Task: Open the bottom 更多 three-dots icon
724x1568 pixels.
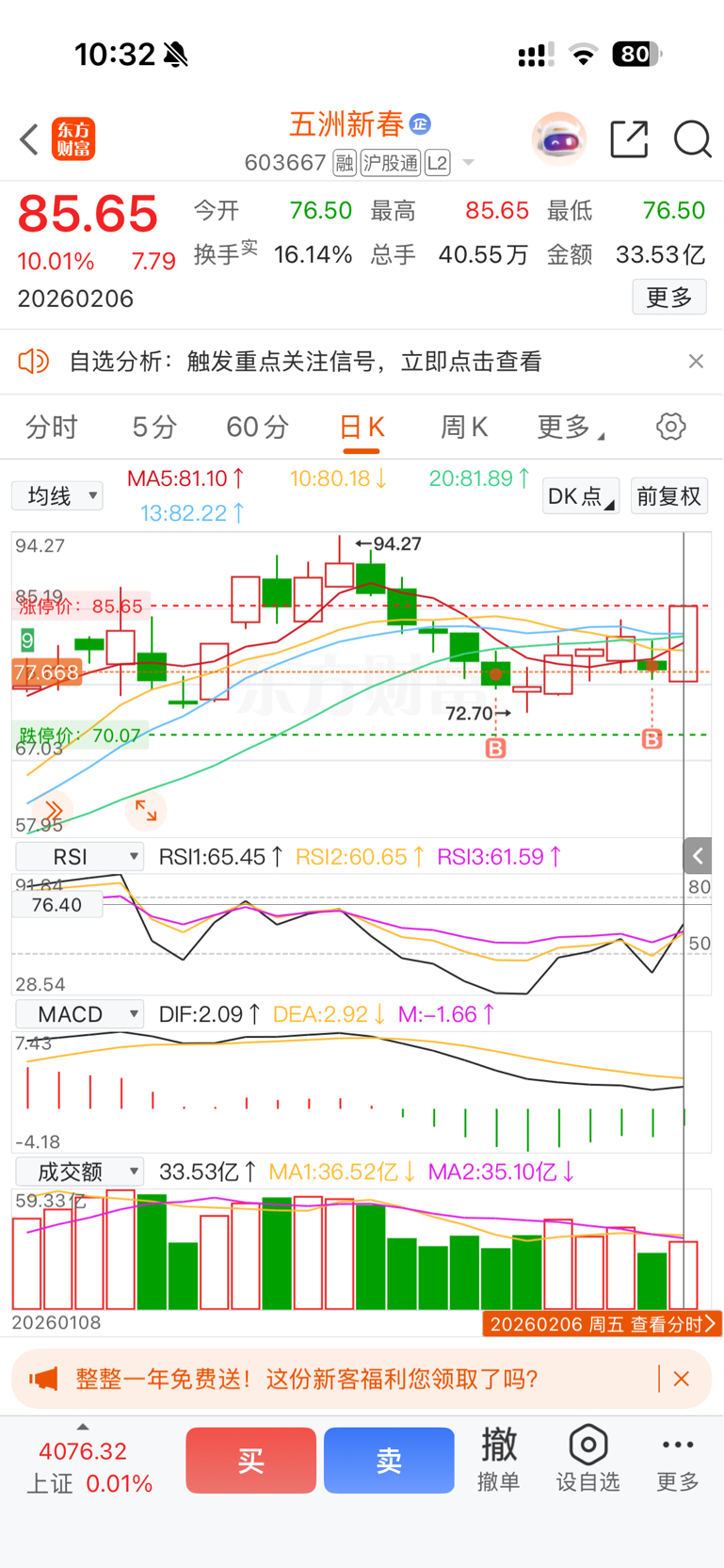Action: [x=678, y=1459]
